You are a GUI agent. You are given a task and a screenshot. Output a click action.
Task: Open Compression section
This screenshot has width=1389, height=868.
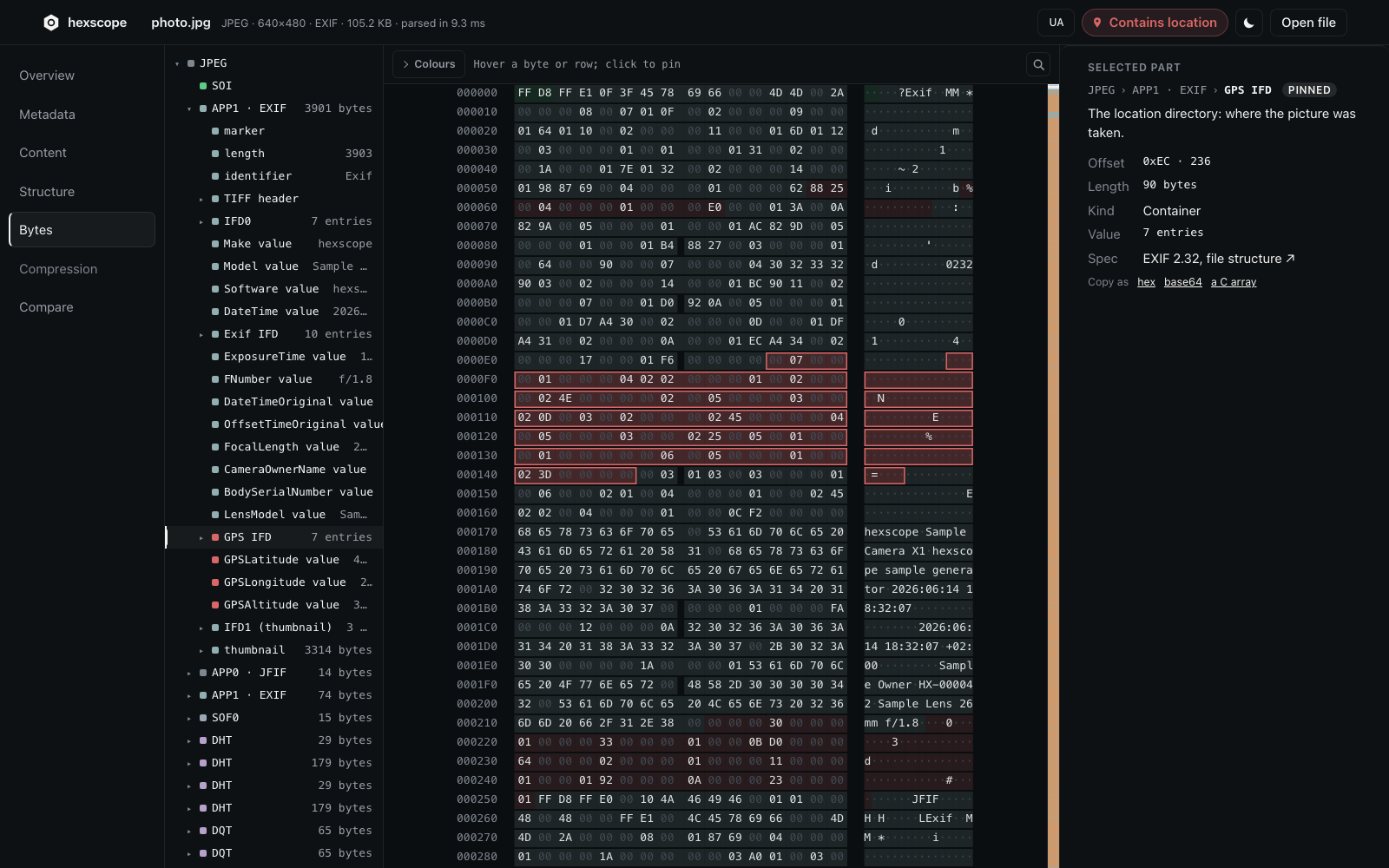(82, 269)
